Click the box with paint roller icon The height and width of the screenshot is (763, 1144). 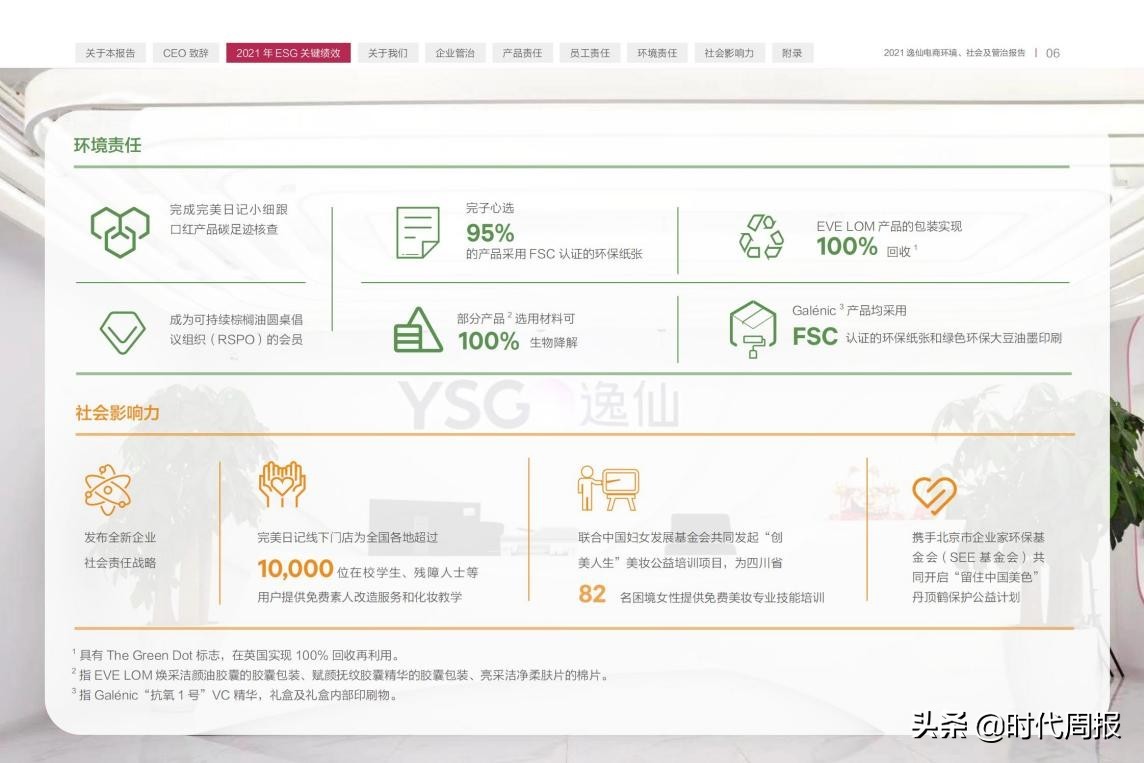coord(752,329)
